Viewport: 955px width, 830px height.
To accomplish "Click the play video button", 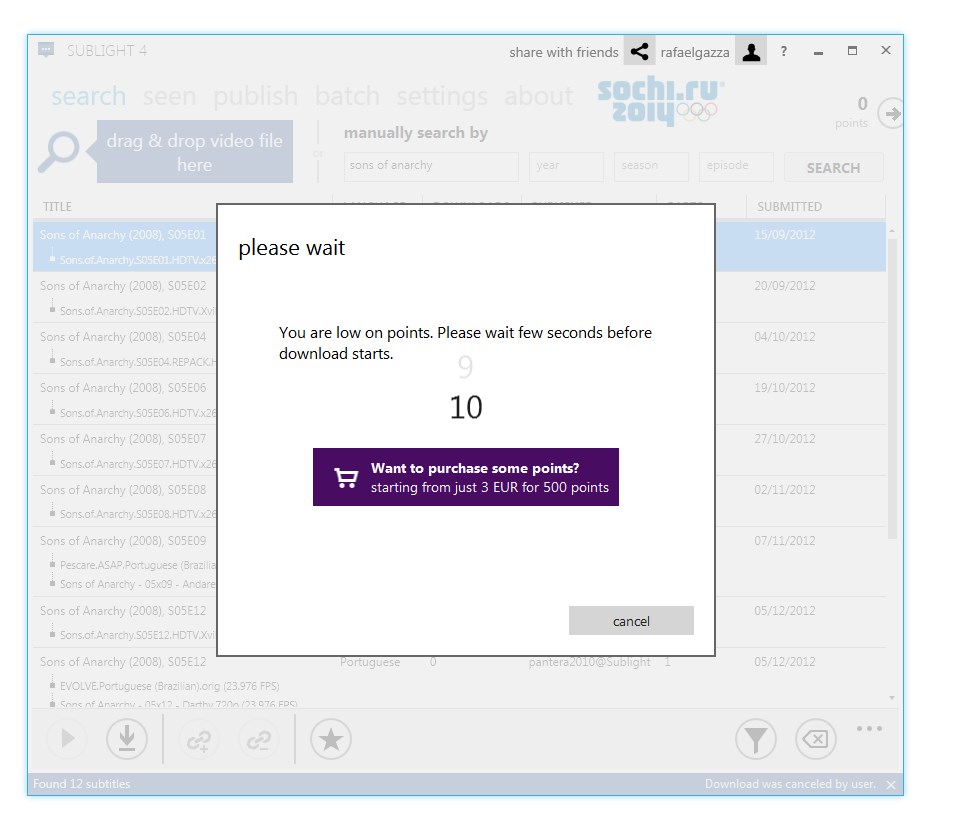I will click(x=67, y=739).
